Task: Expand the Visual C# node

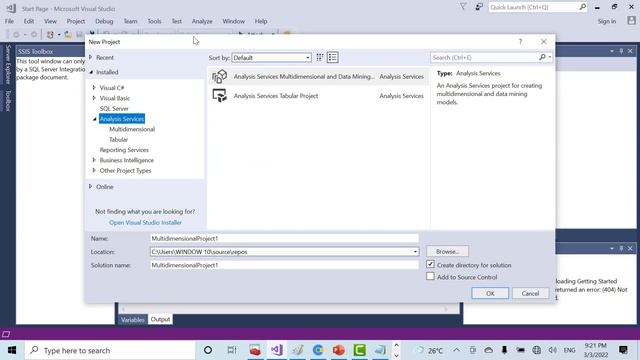Action: pyautogui.click(x=94, y=87)
